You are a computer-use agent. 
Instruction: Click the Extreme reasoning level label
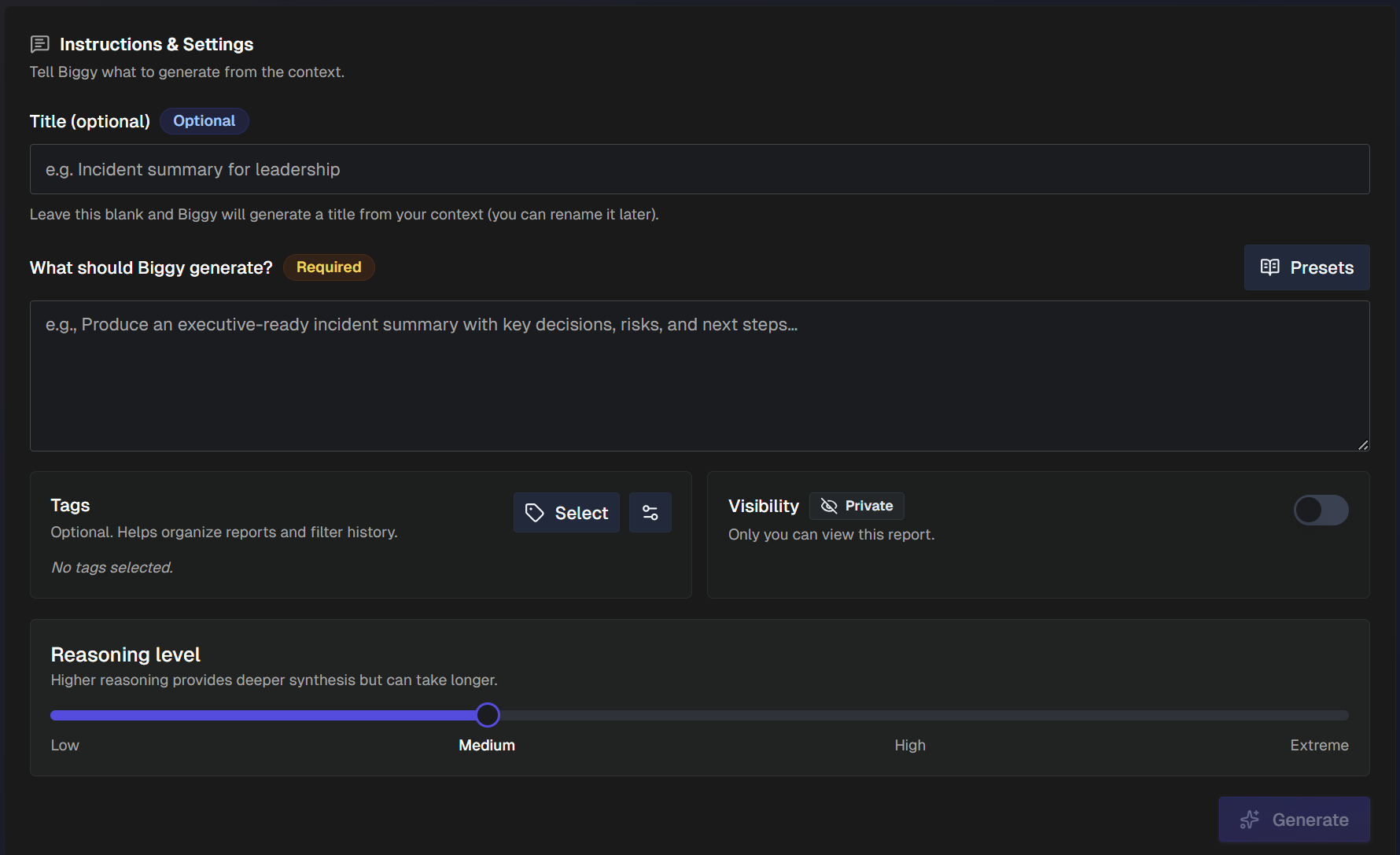[x=1319, y=745]
